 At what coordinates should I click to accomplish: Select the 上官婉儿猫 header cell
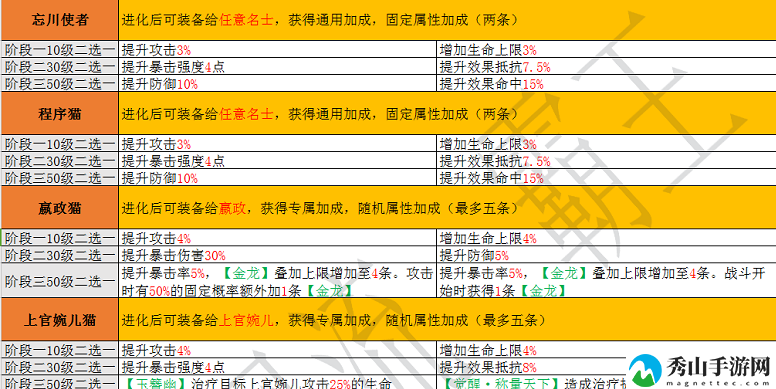(60, 320)
